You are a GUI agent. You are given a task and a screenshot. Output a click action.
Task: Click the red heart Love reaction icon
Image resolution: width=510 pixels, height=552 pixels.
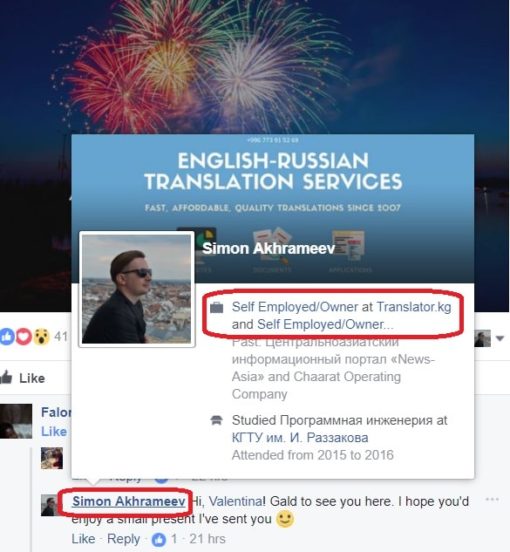click(x=24, y=336)
